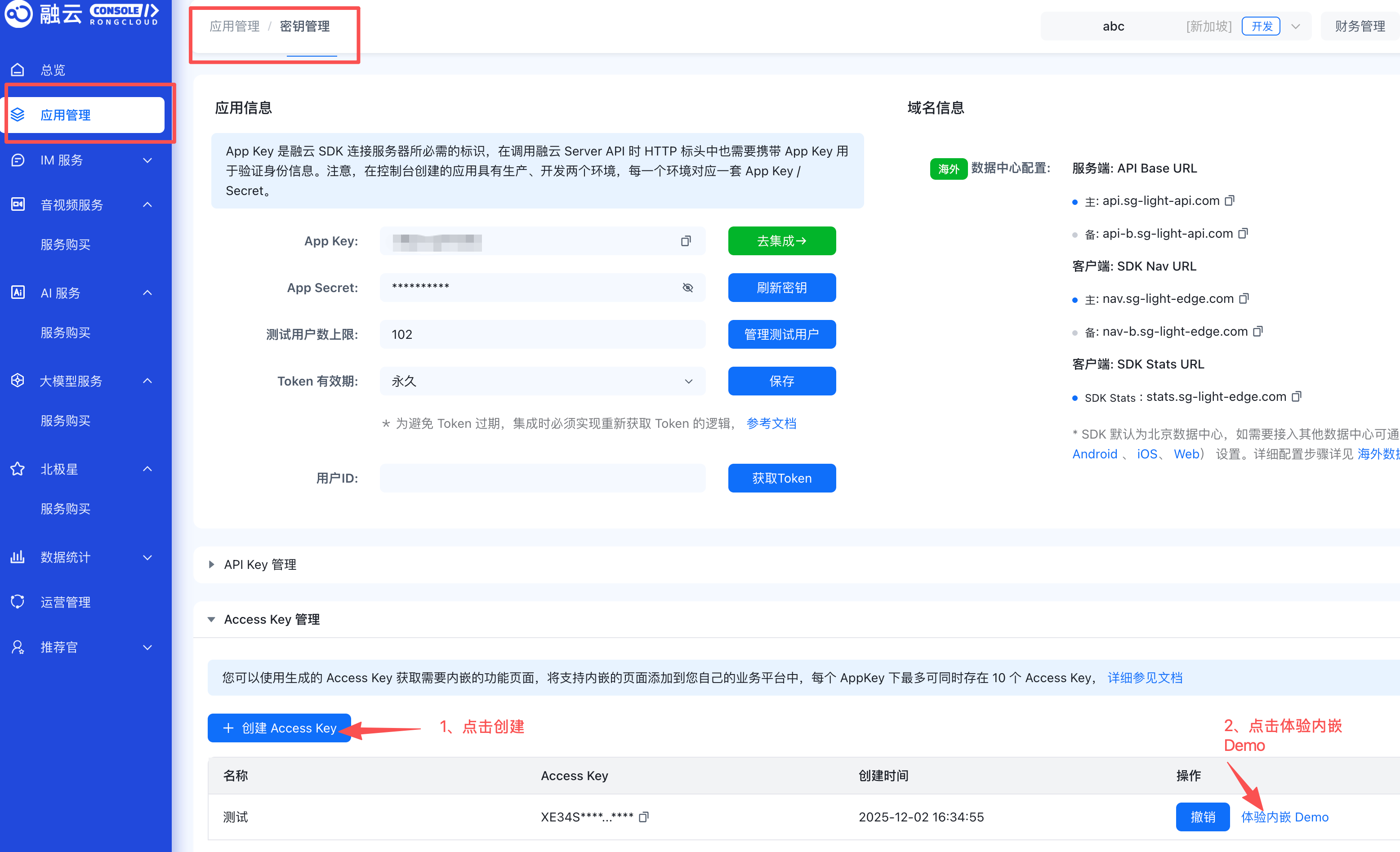The image size is (1400, 852).
Task: Open the 体验内嵌 Demo link
Action: point(1284,817)
